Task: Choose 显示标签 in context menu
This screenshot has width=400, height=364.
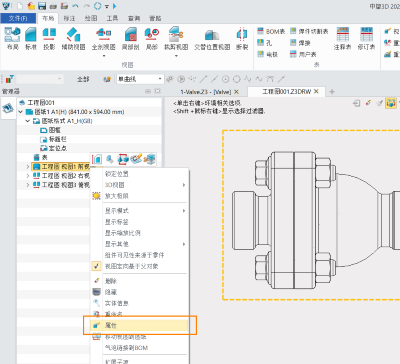Action: click(x=139, y=222)
